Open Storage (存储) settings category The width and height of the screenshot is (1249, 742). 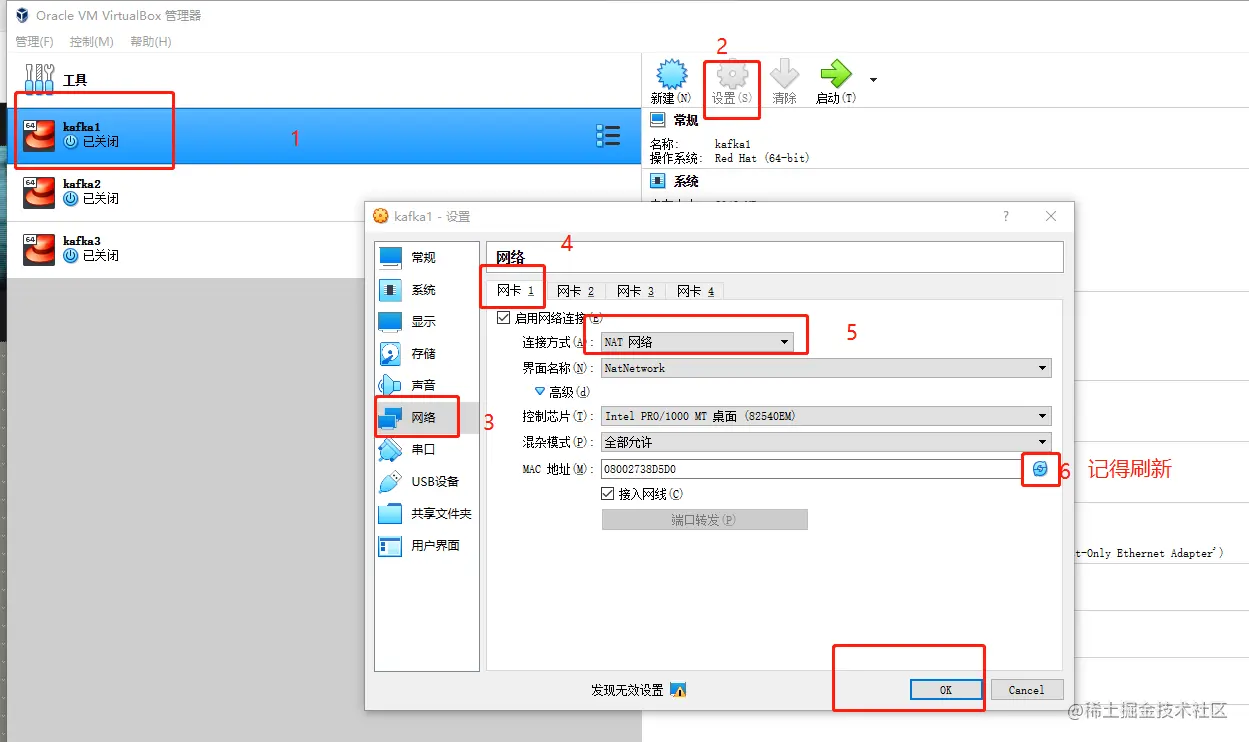click(427, 353)
